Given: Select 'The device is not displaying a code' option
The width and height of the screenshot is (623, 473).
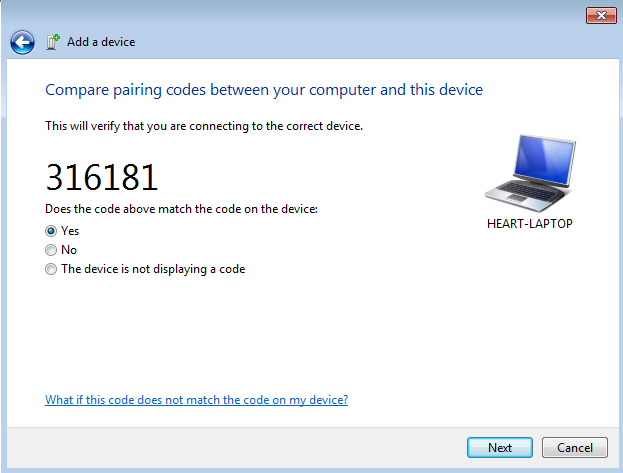Looking at the screenshot, I should [x=51, y=269].
